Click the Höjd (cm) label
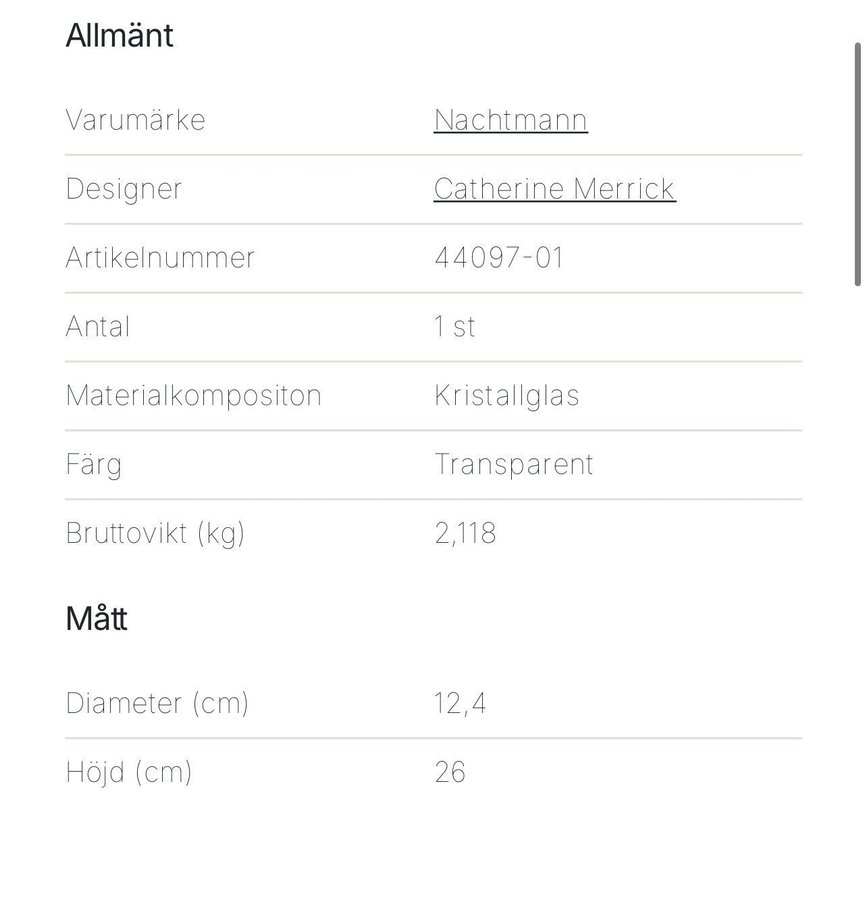The image size is (867, 900). click(x=128, y=773)
